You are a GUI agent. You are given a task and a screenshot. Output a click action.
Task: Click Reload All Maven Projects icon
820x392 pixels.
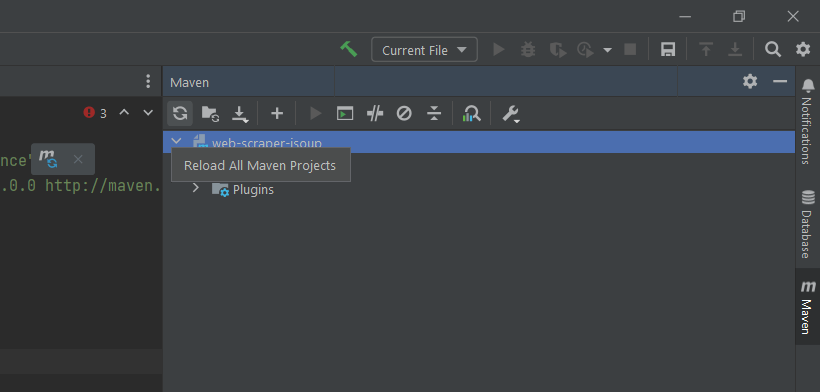pos(180,113)
